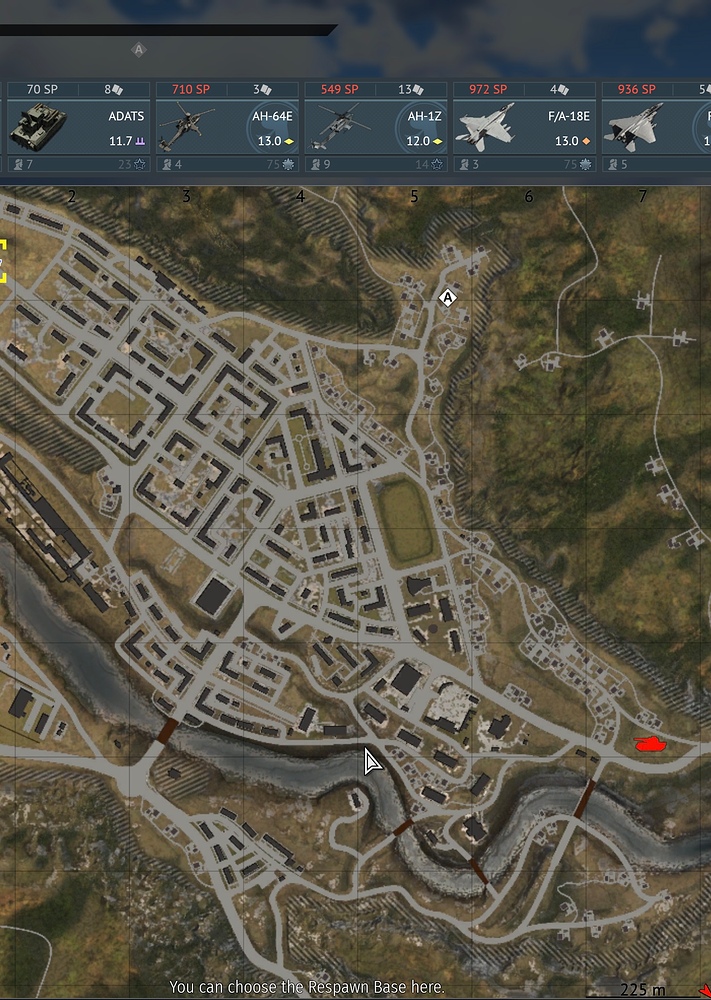Screen dimensions: 711x1000
Task: Click the diamond A objective indicator at the top
Action: pos(138,50)
